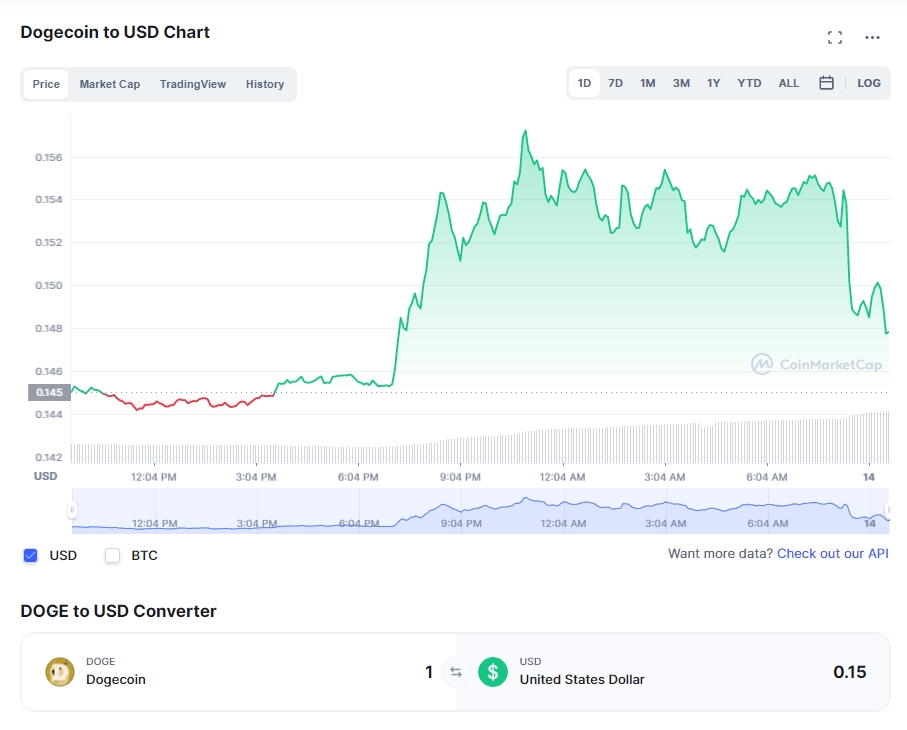Click the left range slider handle
Screen dimensions: 907x730
click(x=72, y=510)
